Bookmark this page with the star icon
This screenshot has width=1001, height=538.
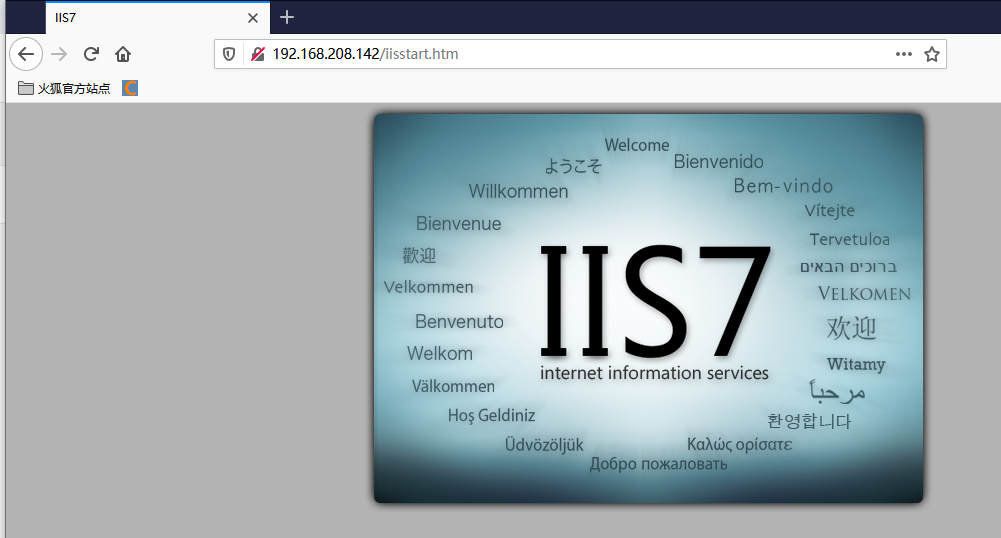[931, 54]
